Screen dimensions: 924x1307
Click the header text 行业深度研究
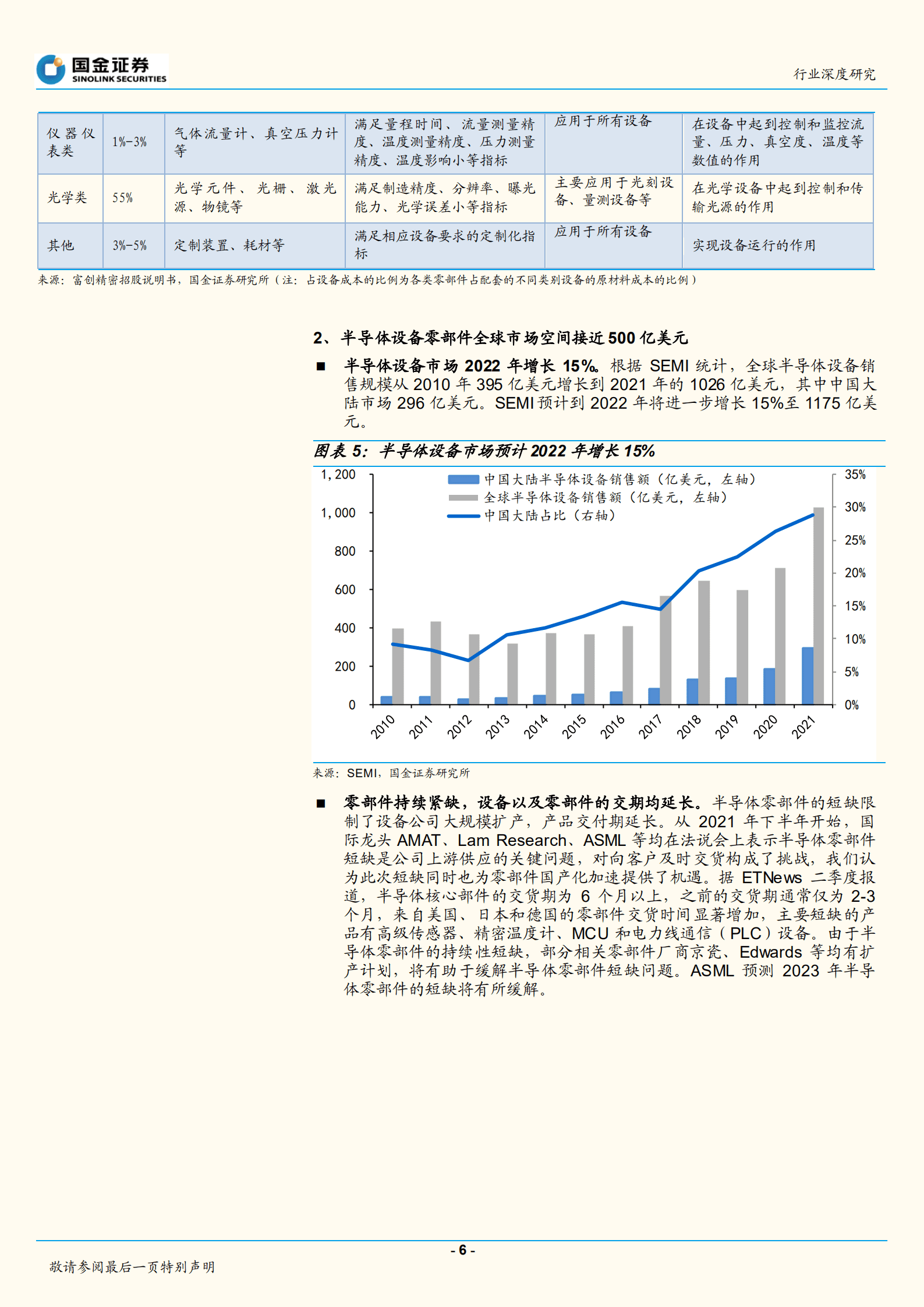834,74
